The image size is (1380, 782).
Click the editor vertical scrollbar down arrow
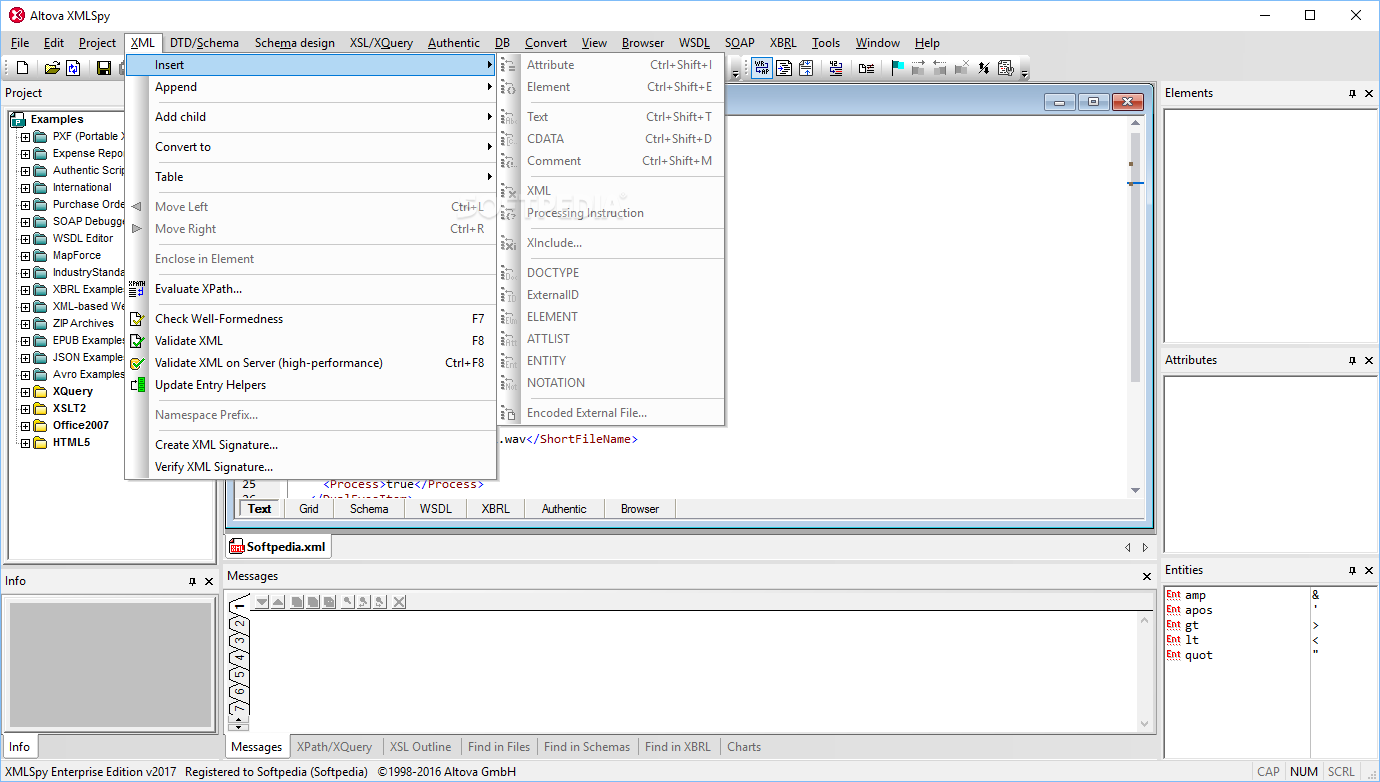pos(1135,490)
